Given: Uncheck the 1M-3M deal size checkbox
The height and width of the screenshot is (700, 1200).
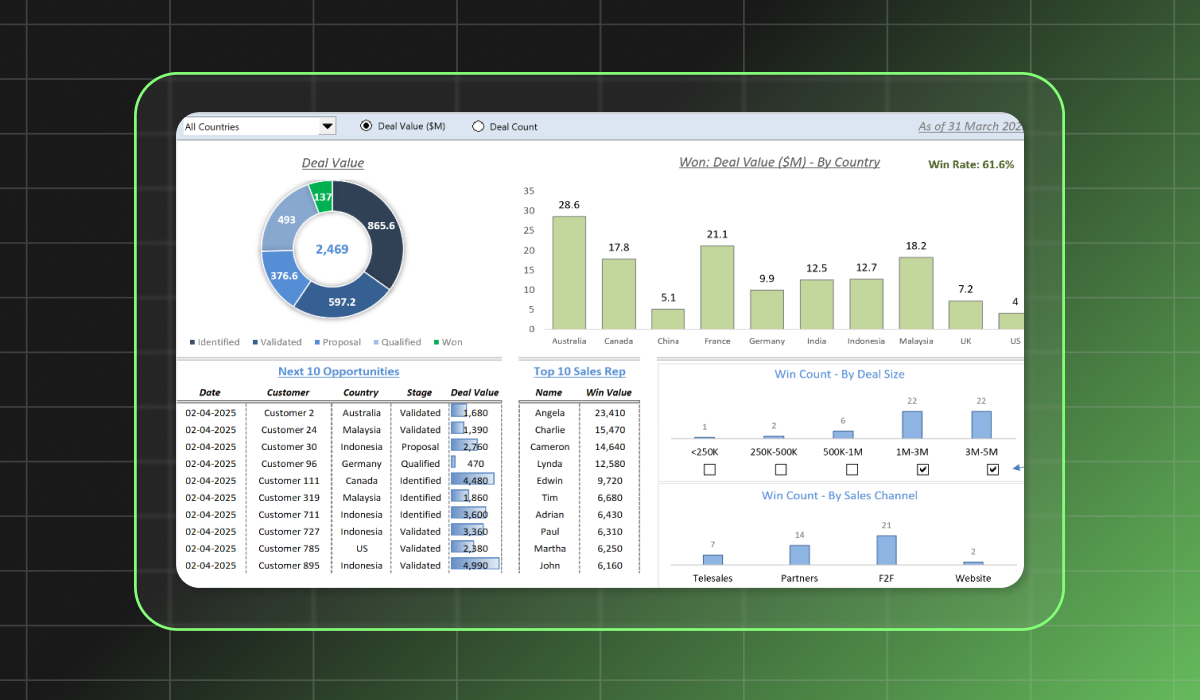Looking at the screenshot, I should 922,469.
